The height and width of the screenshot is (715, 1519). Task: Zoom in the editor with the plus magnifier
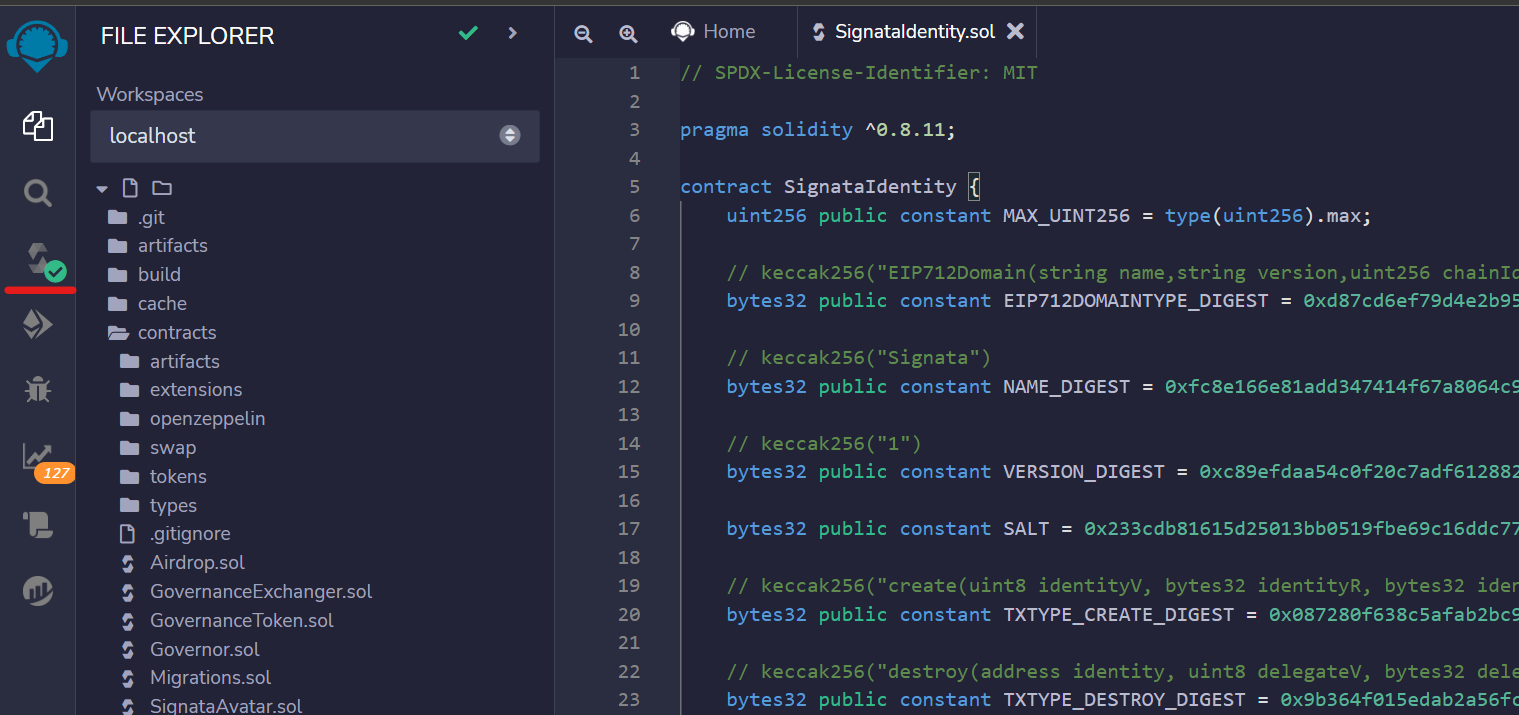click(628, 33)
